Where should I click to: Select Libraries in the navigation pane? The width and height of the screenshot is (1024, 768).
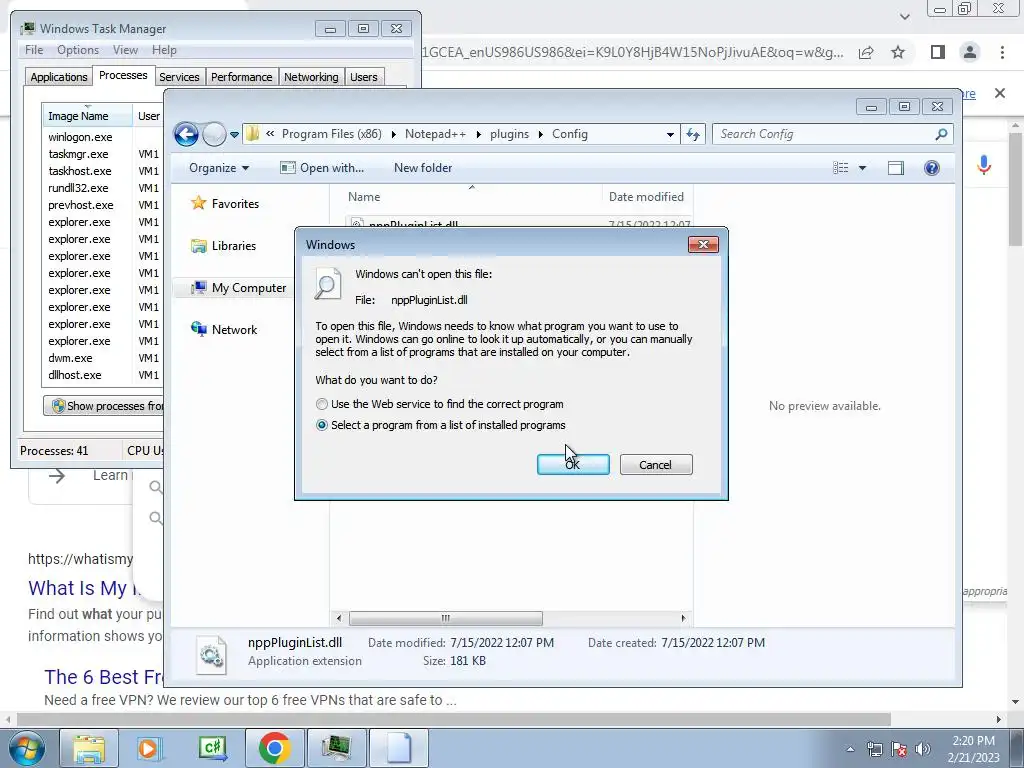pyautogui.click(x=223, y=246)
